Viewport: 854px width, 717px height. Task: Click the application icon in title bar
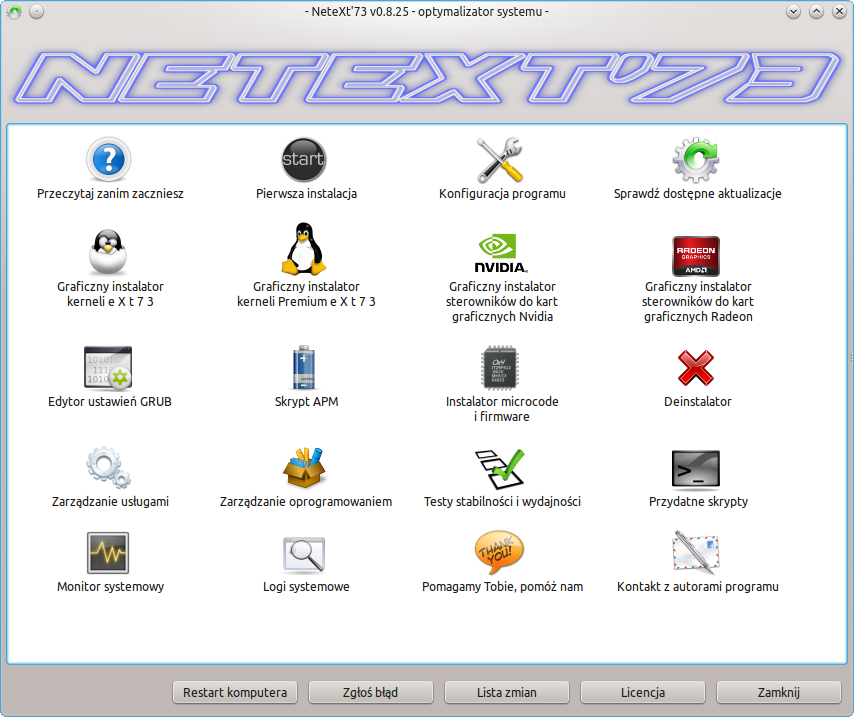pyautogui.click(x=15, y=11)
